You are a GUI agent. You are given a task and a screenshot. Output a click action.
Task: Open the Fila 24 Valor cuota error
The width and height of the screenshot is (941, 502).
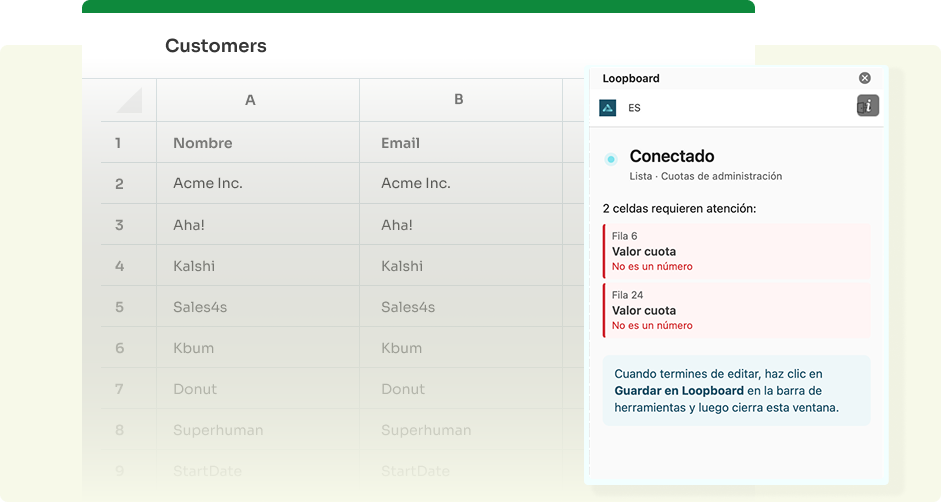[736, 310]
